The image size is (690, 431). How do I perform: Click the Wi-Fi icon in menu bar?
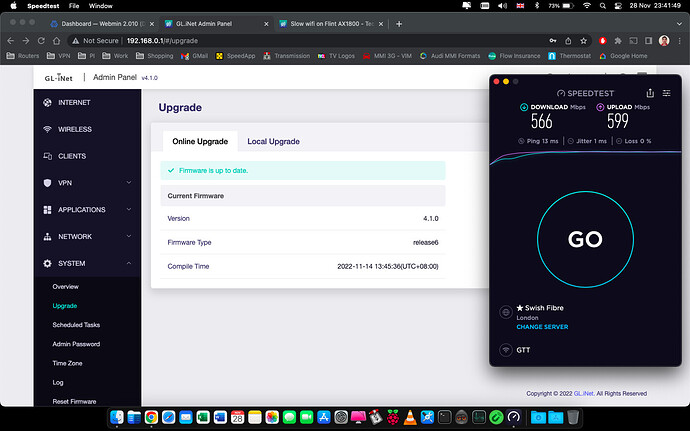pyautogui.click(x=587, y=6)
